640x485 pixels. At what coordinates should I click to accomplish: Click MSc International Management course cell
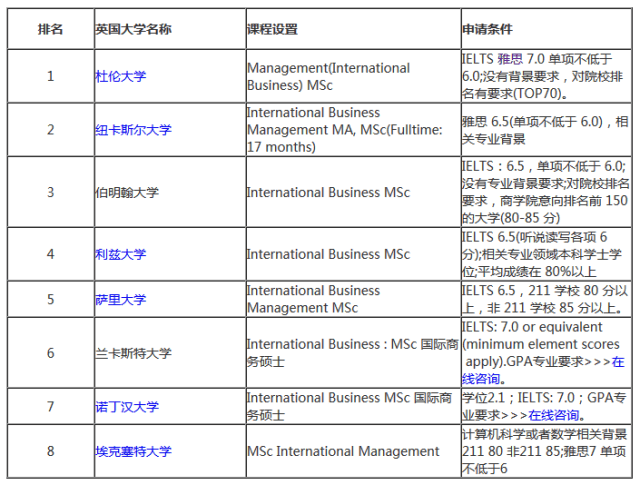pos(353,451)
